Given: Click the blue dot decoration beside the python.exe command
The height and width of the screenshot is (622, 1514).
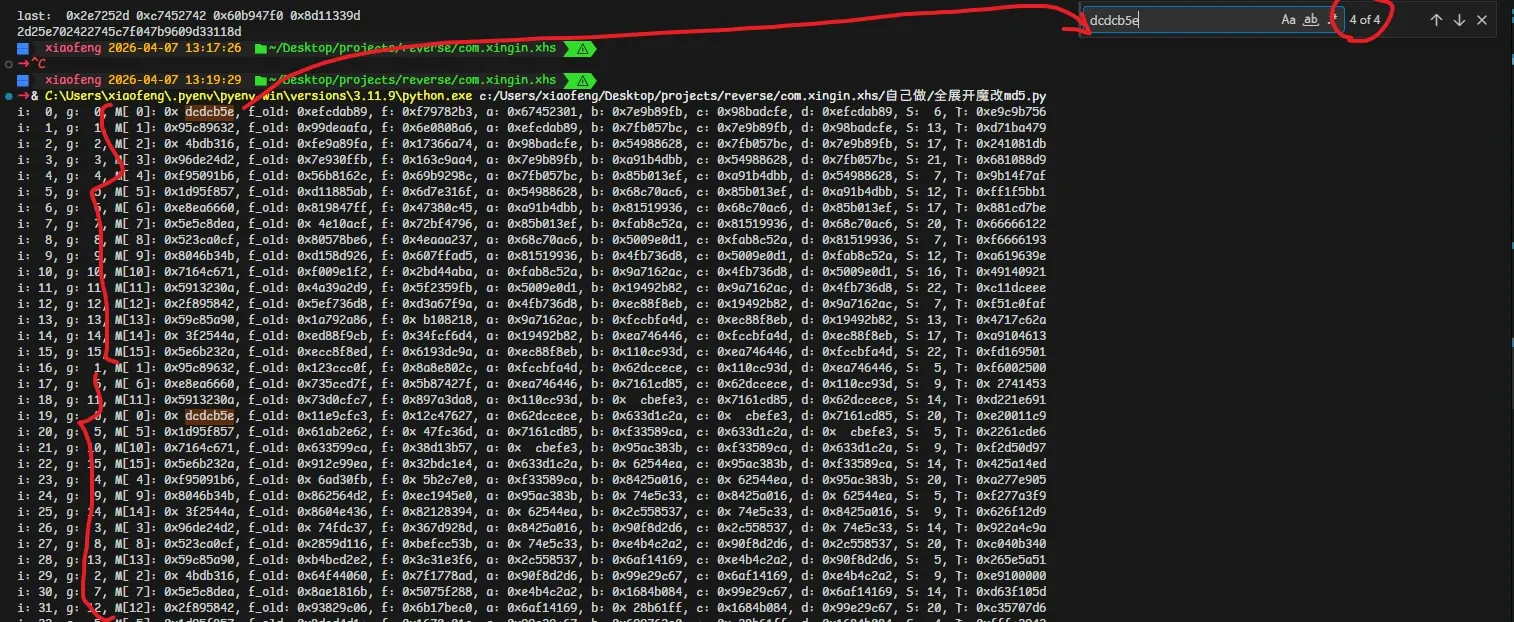Looking at the screenshot, I should [8, 96].
